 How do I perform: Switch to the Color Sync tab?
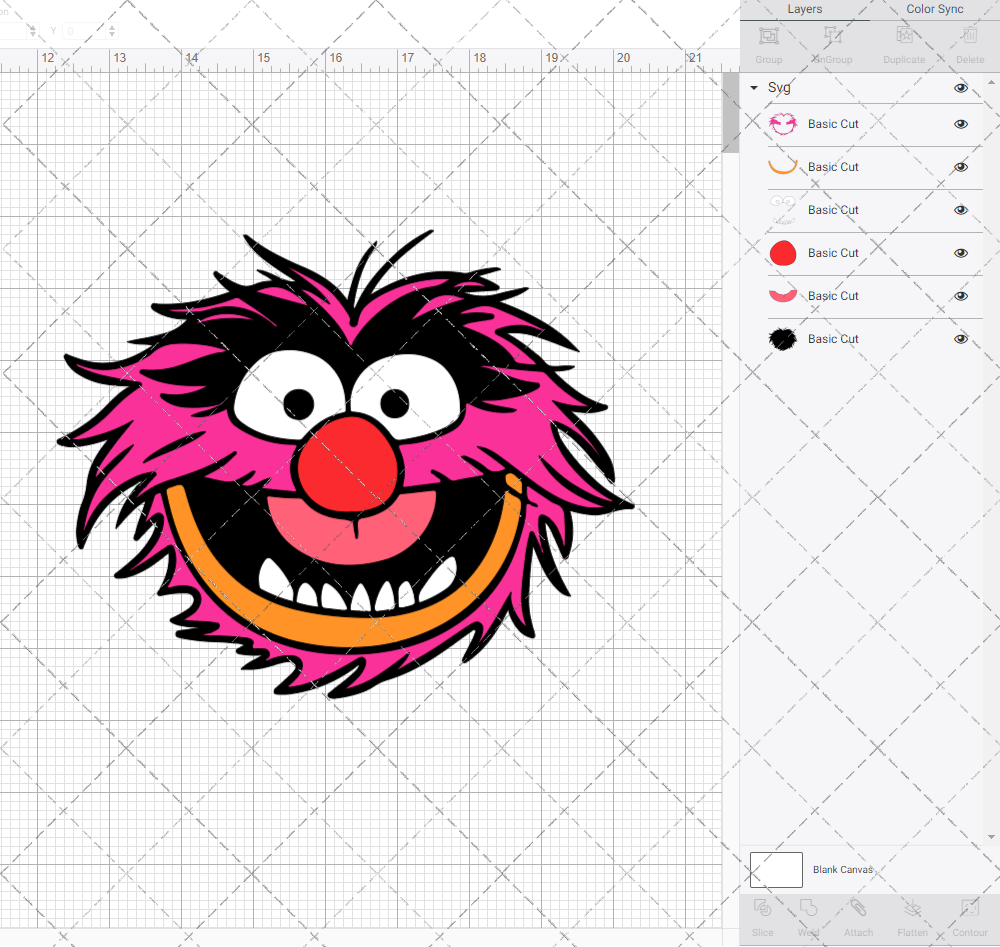(x=934, y=9)
